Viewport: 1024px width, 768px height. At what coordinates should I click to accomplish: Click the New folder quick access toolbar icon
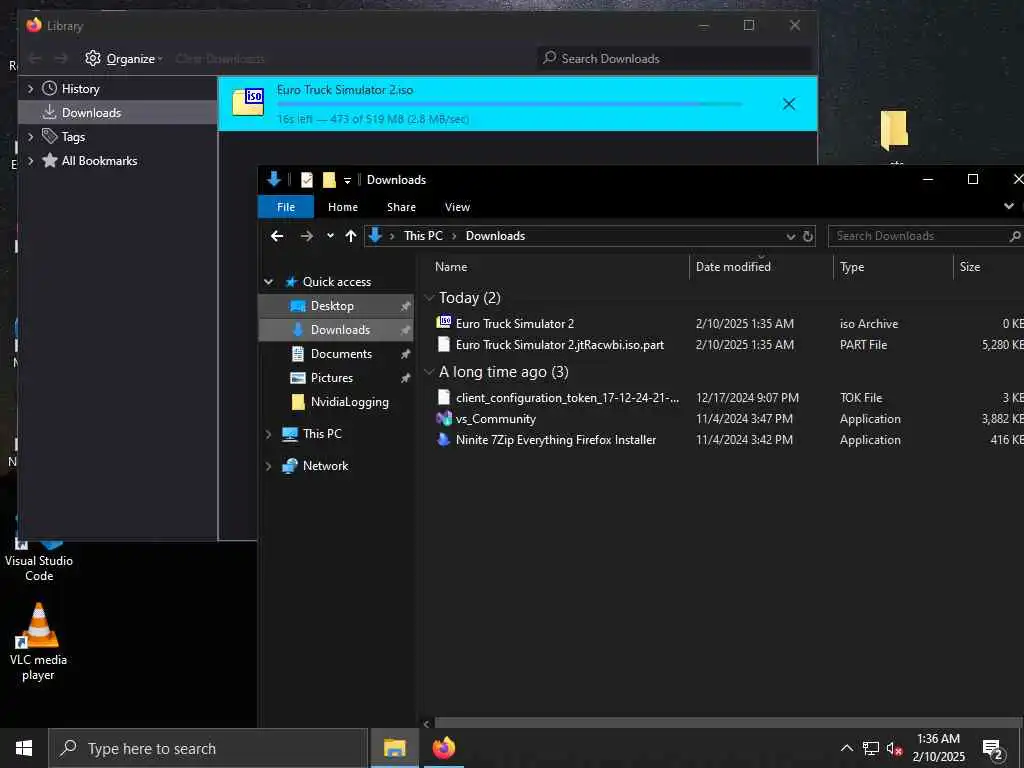pyautogui.click(x=329, y=180)
